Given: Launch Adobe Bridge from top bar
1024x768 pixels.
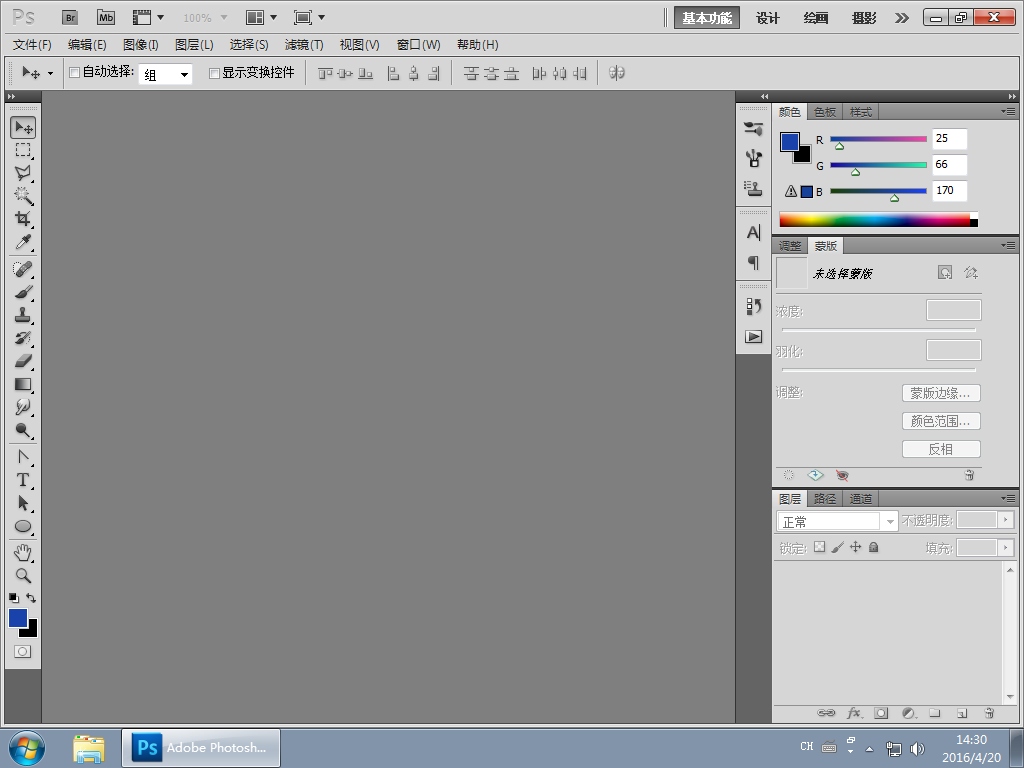Looking at the screenshot, I should (70, 18).
